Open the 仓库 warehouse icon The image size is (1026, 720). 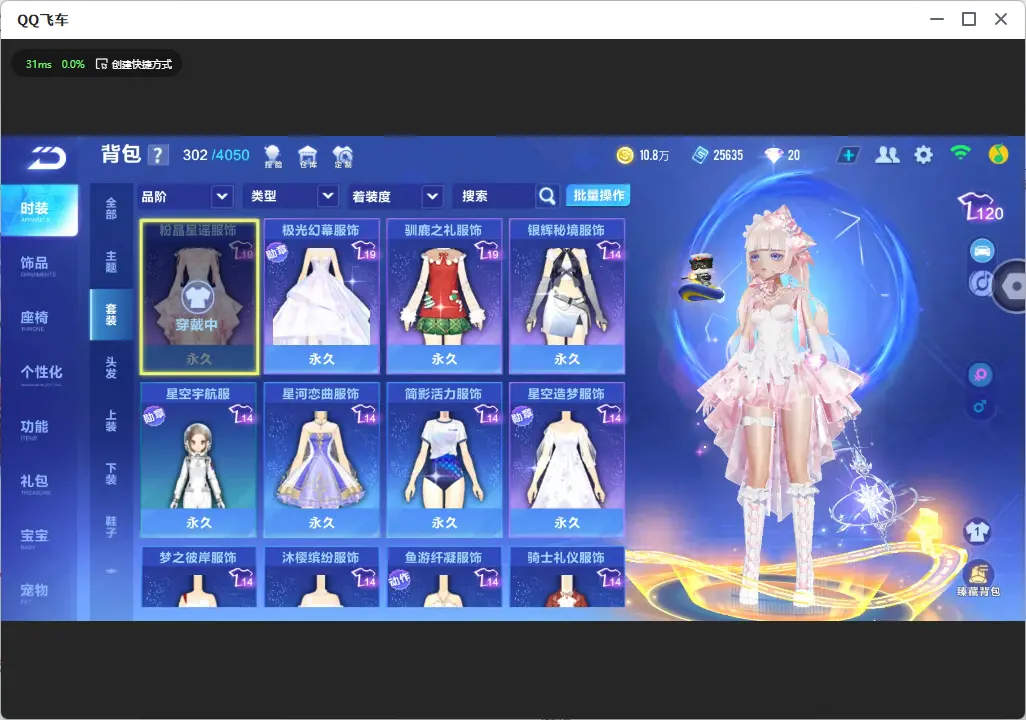(308, 156)
